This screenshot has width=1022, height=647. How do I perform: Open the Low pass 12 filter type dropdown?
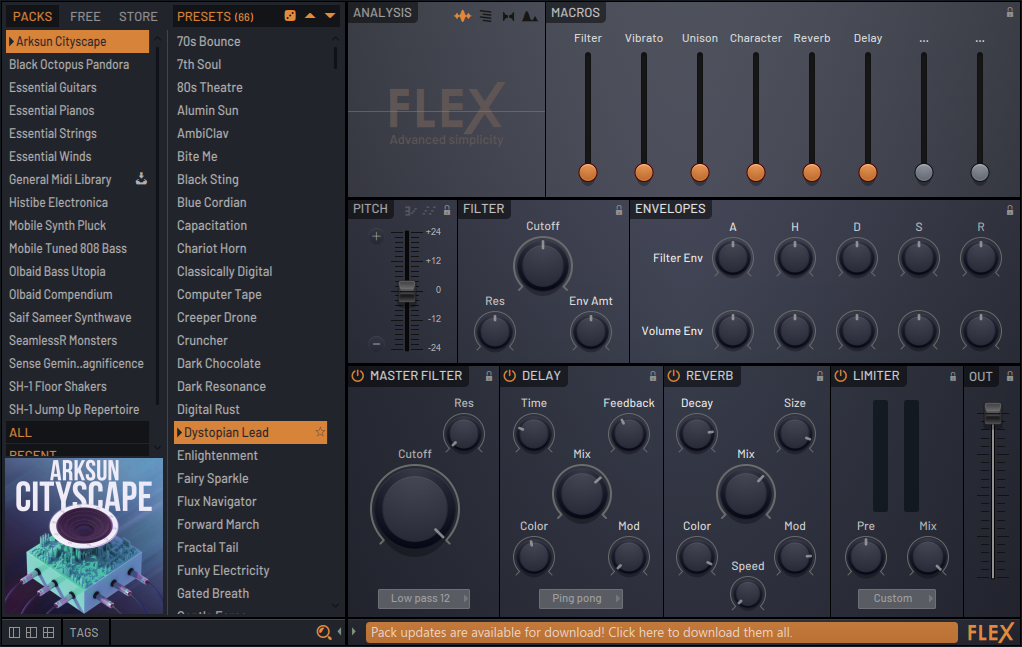pos(424,599)
